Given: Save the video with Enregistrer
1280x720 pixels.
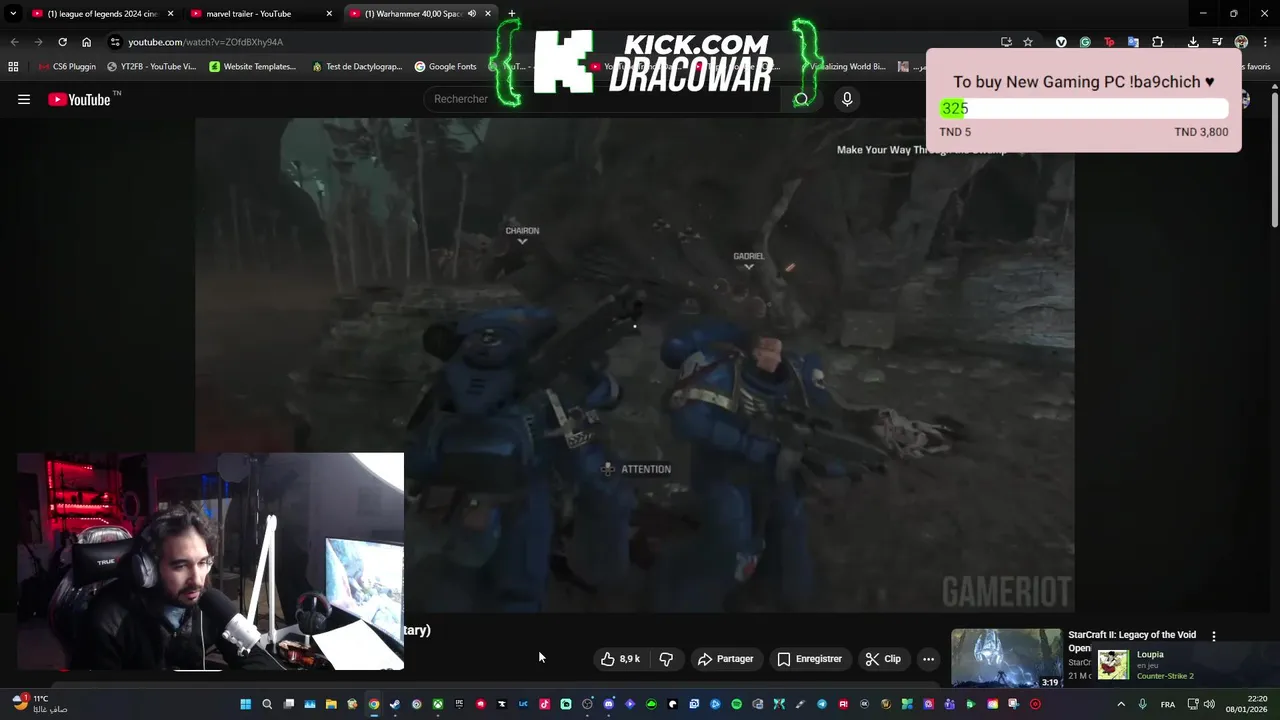Looking at the screenshot, I should [809, 659].
